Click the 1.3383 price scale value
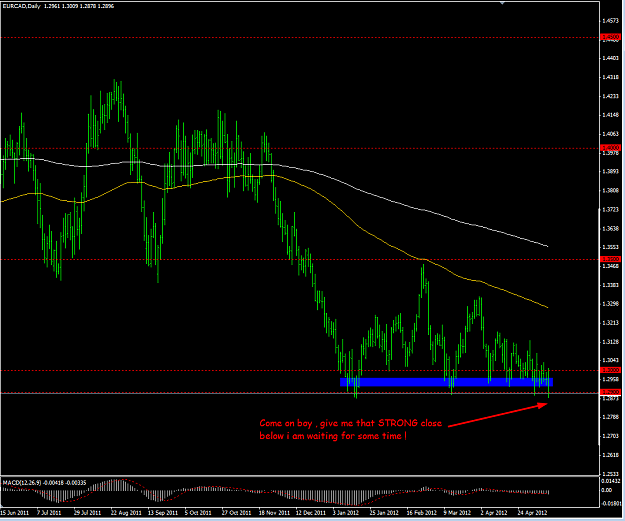The width and height of the screenshot is (625, 521). pos(611,285)
